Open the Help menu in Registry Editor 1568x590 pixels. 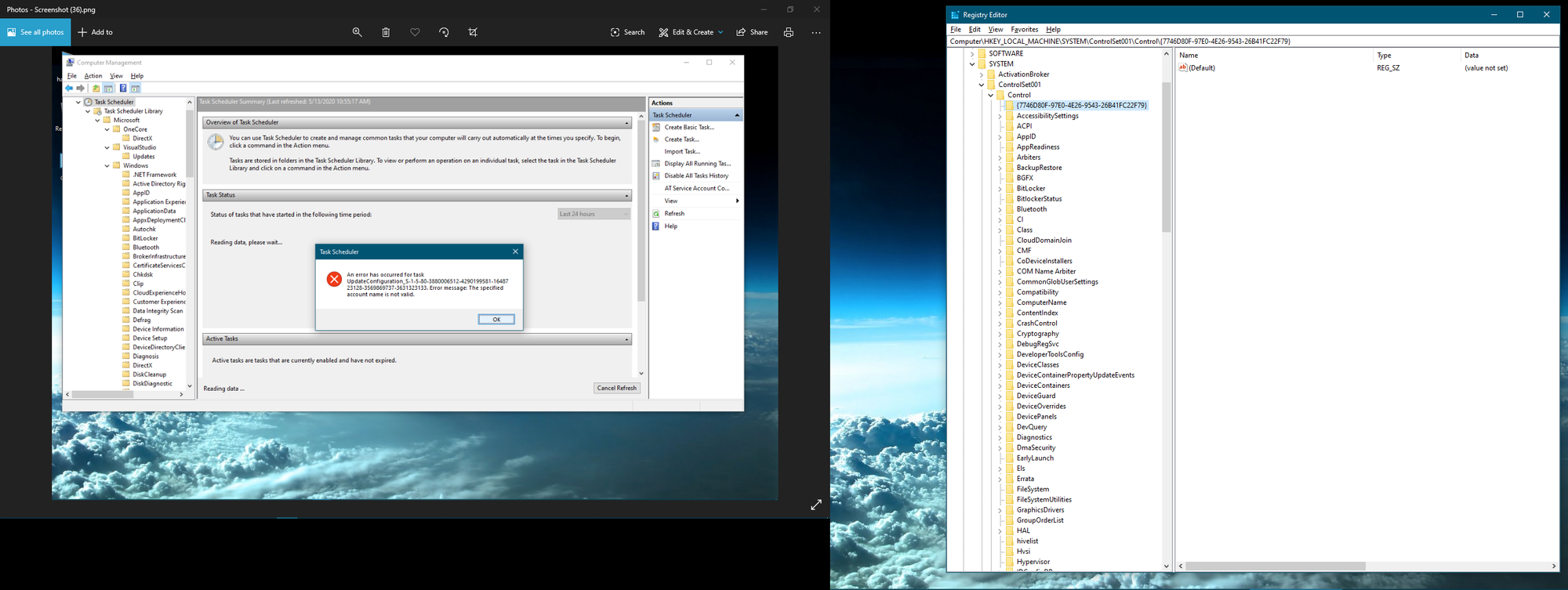(x=1053, y=30)
